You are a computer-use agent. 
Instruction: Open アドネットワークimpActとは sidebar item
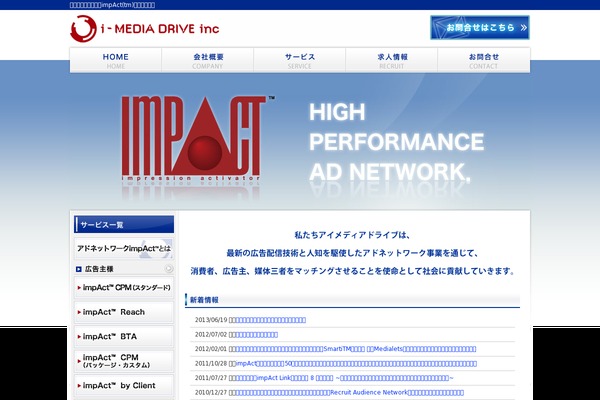(x=124, y=248)
